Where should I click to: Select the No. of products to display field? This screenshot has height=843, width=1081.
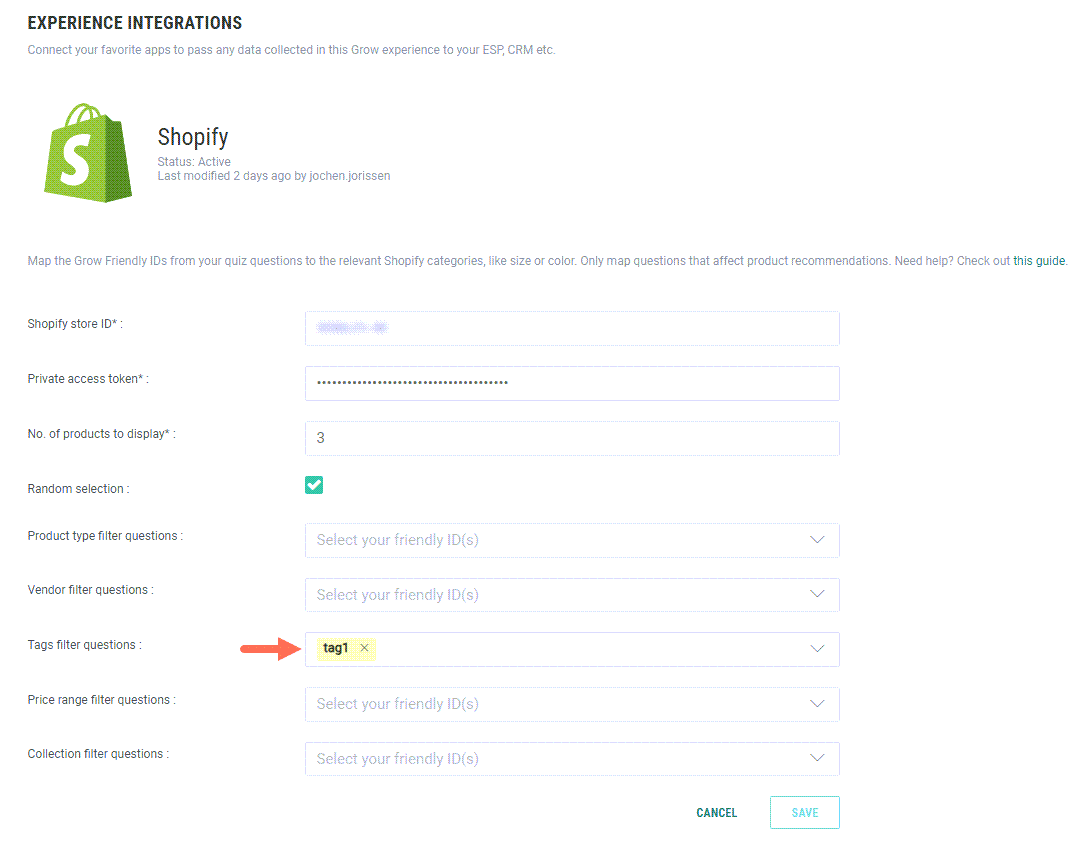[571, 438]
